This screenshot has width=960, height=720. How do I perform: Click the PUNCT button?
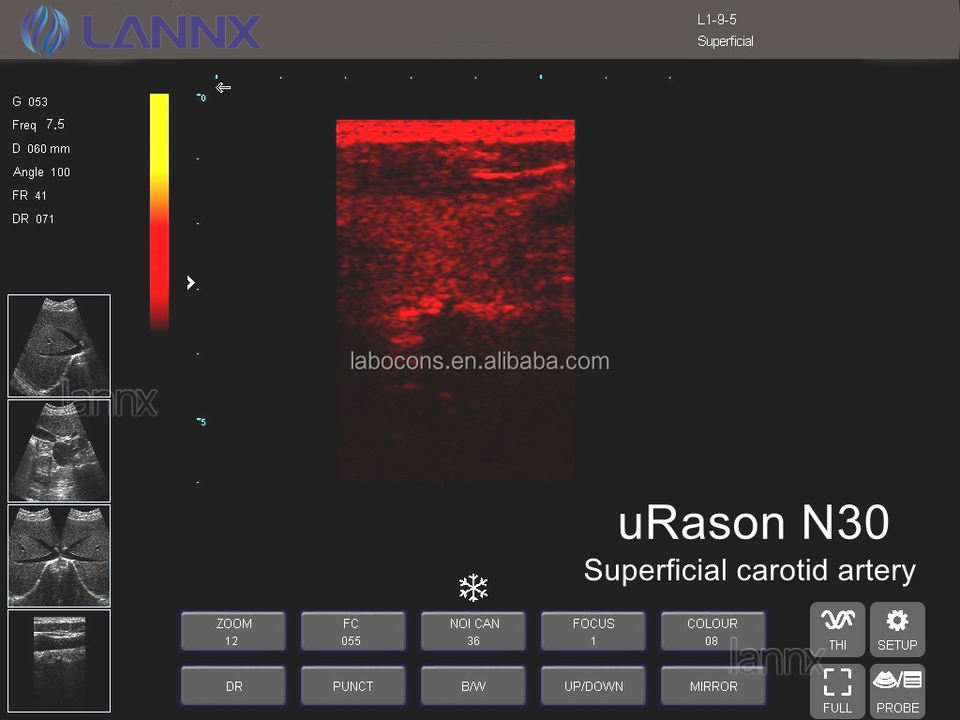point(353,686)
